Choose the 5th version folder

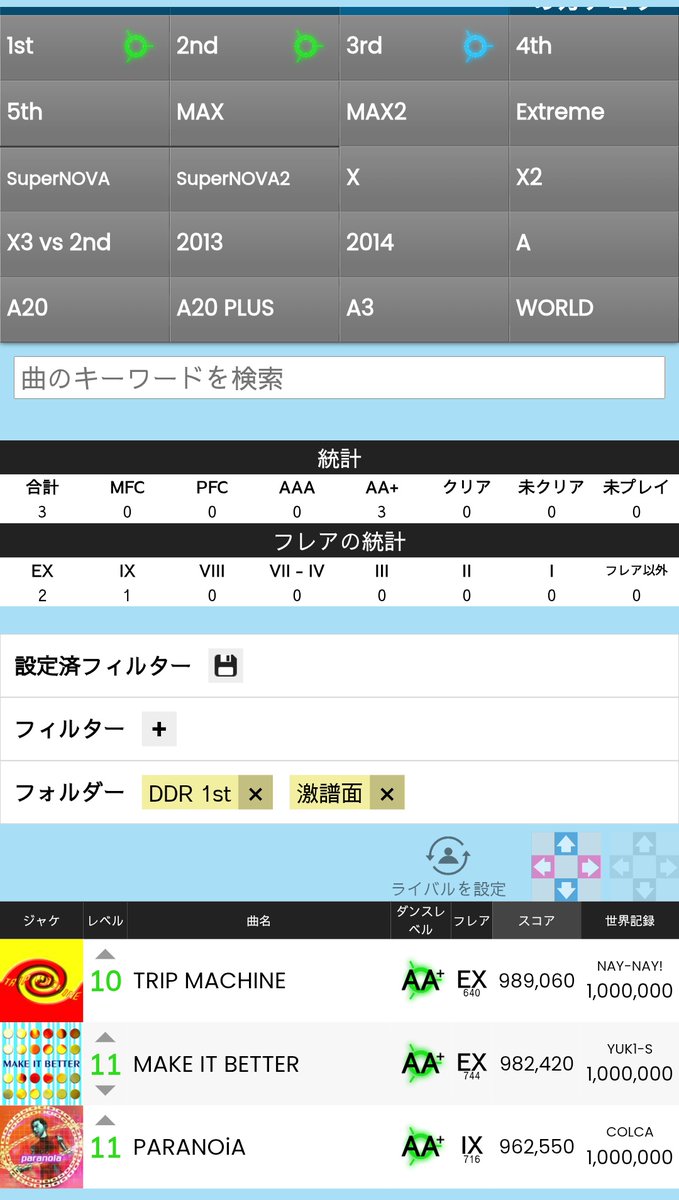point(85,112)
